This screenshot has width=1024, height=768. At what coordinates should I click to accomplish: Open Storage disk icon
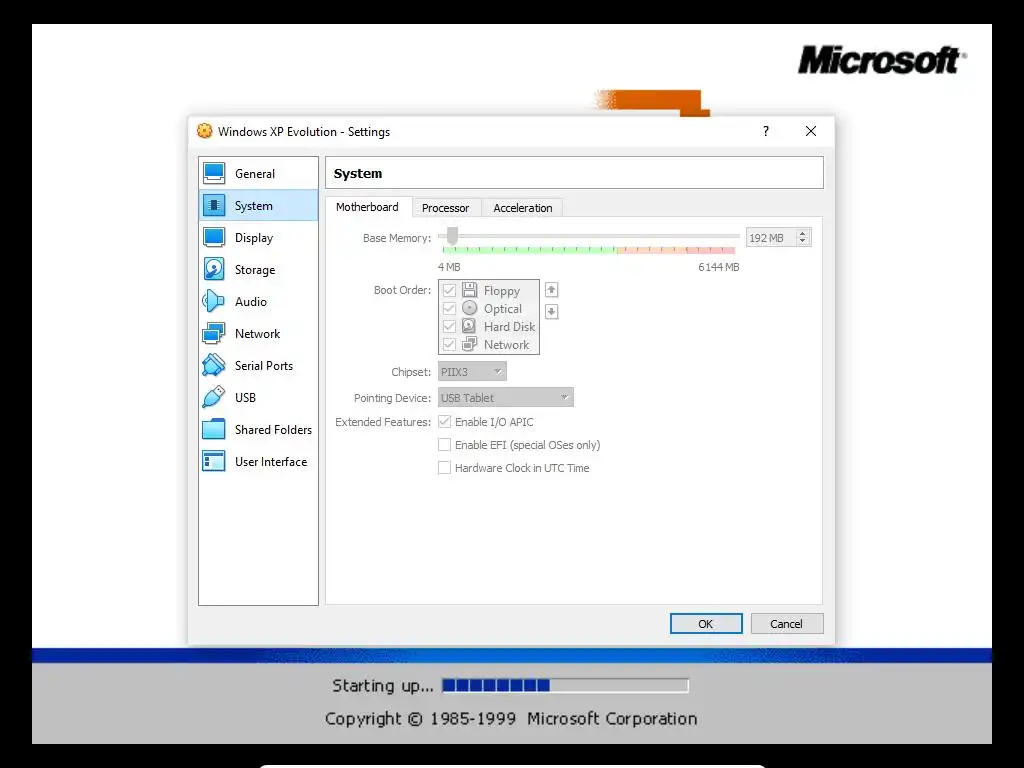(x=214, y=269)
